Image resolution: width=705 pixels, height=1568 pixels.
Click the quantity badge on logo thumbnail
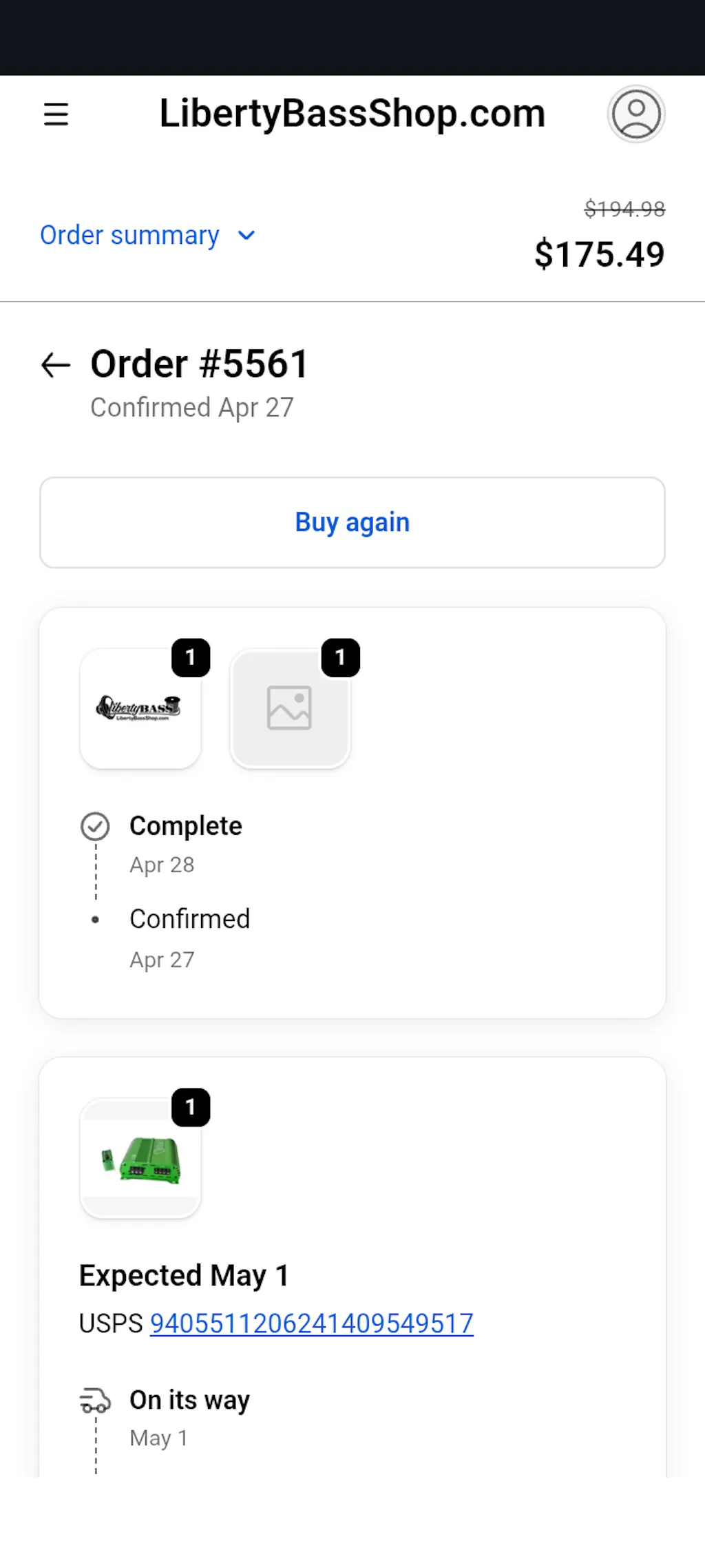(x=191, y=657)
